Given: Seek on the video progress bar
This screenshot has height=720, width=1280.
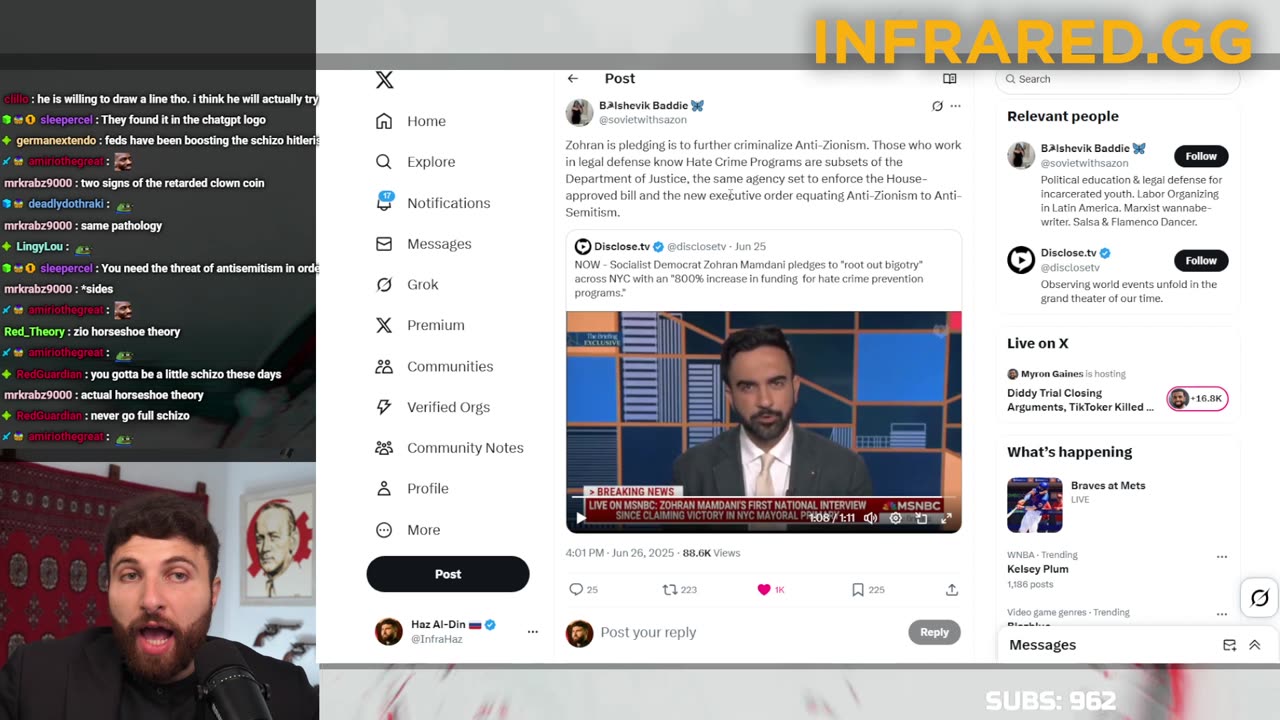Looking at the screenshot, I should click(x=763, y=497).
